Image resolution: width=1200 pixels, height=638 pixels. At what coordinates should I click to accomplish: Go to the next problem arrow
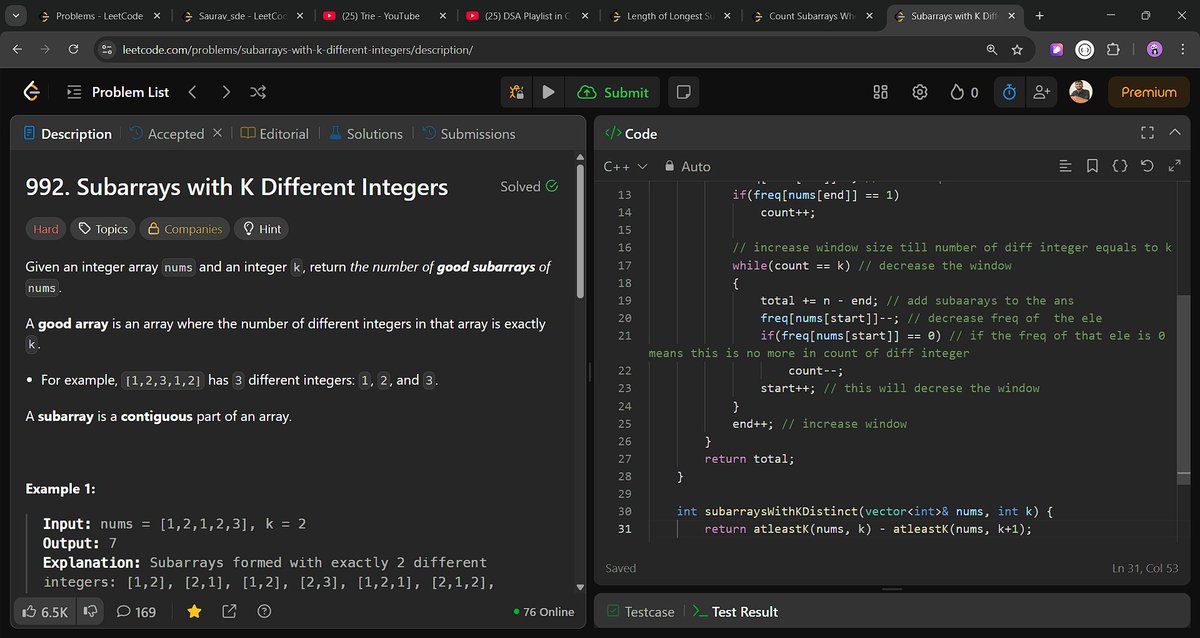226,92
